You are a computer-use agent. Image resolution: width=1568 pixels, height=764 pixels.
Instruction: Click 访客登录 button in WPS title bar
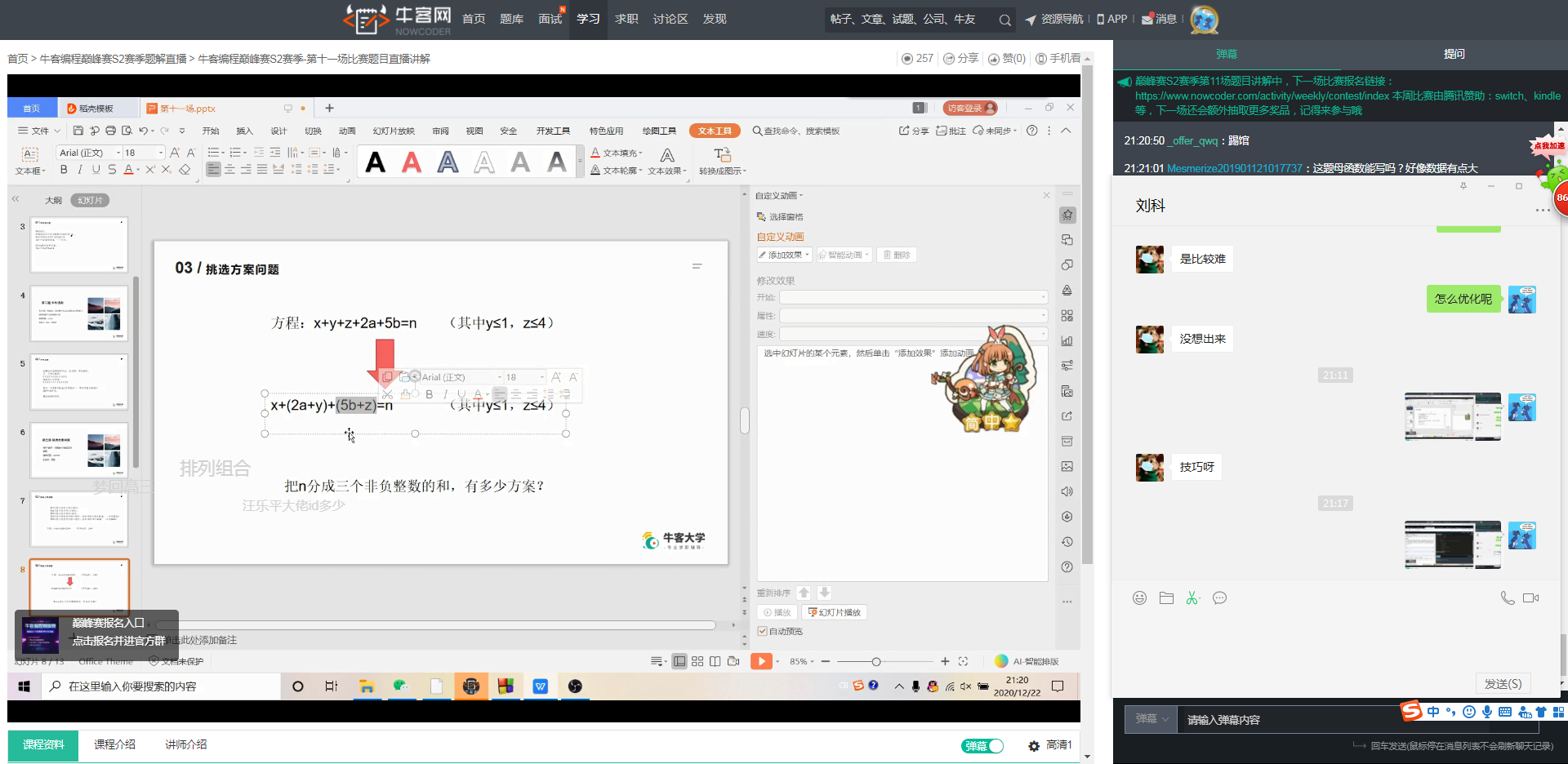pyautogui.click(x=970, y=108)
